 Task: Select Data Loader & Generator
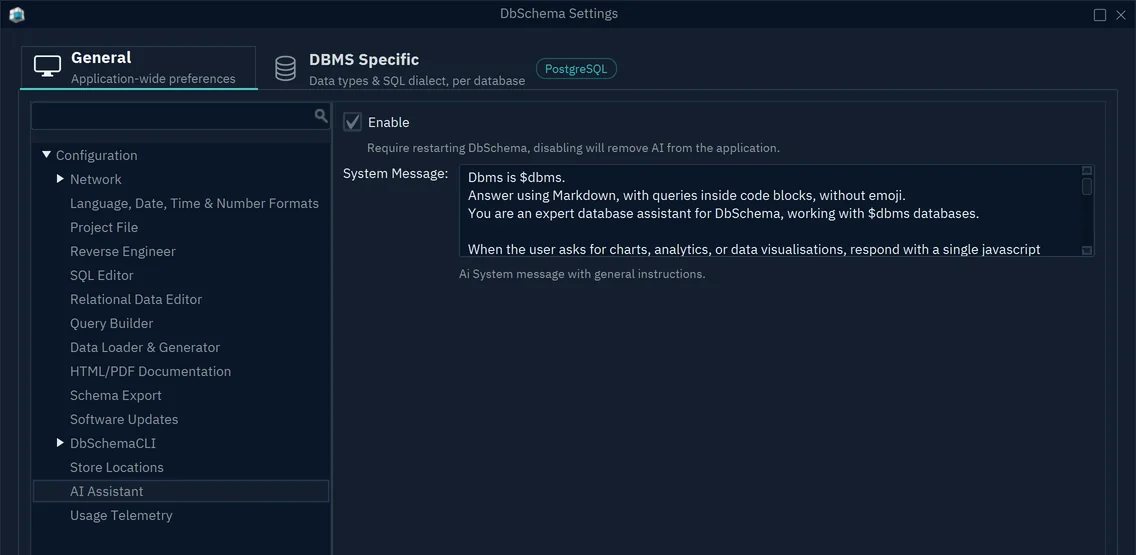[145, 347]
